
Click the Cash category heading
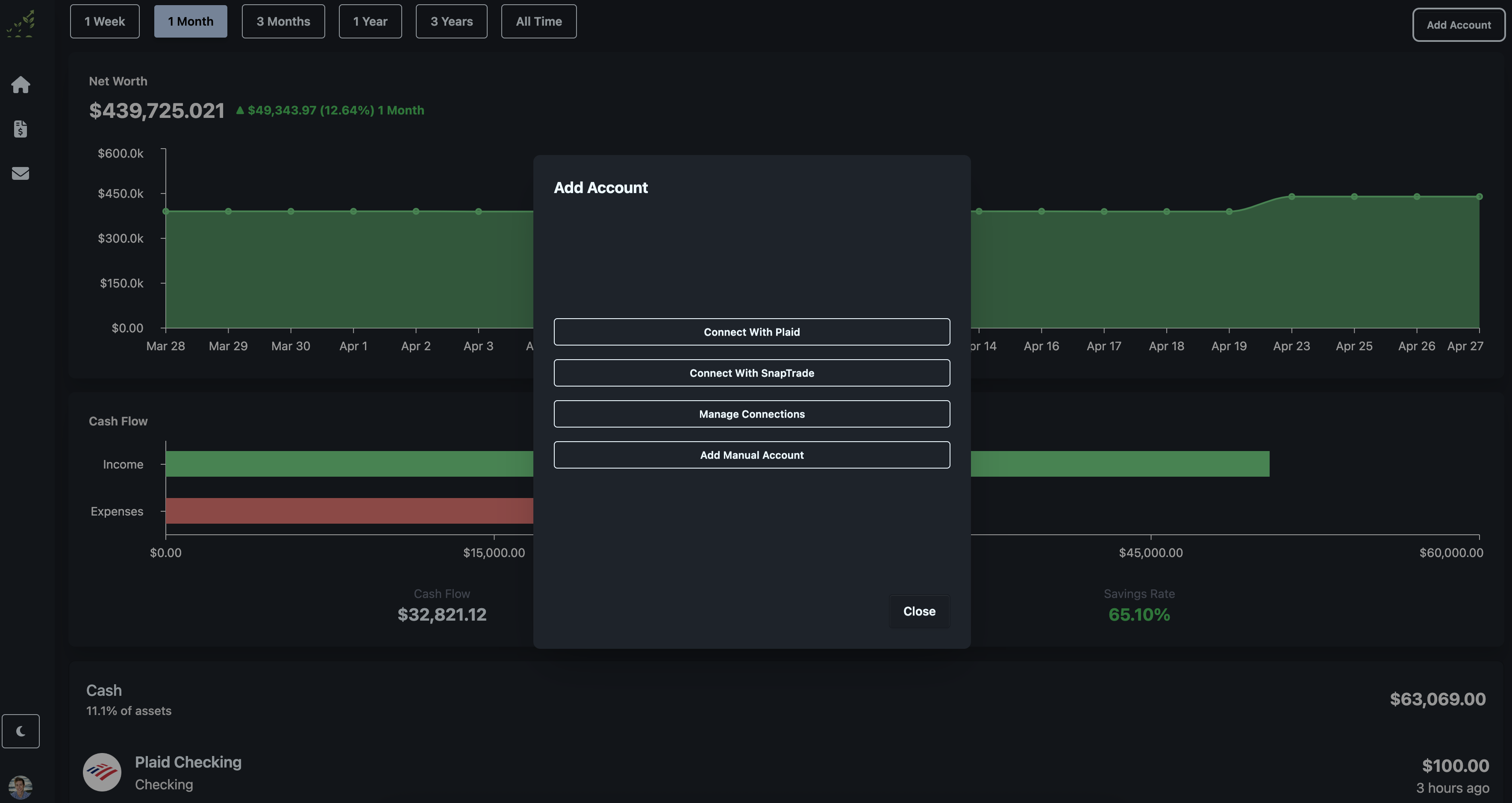[104, 690]
